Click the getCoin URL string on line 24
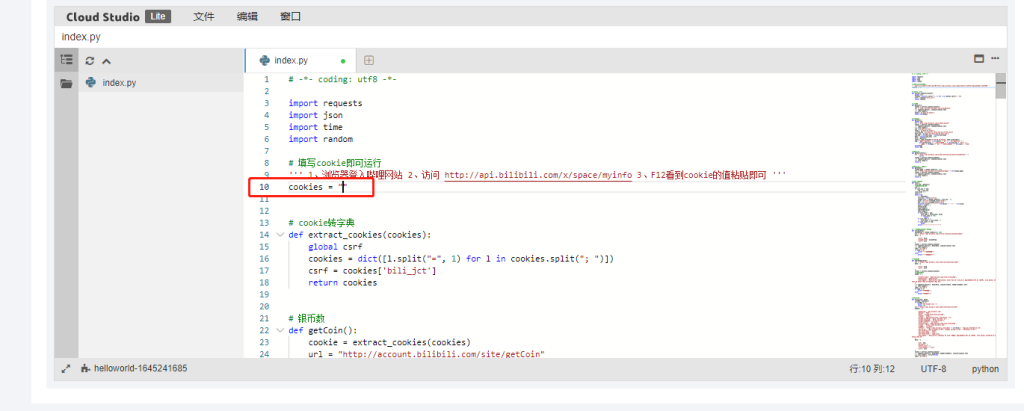The width and height of the screenshot is (1024, 411). 441,355
